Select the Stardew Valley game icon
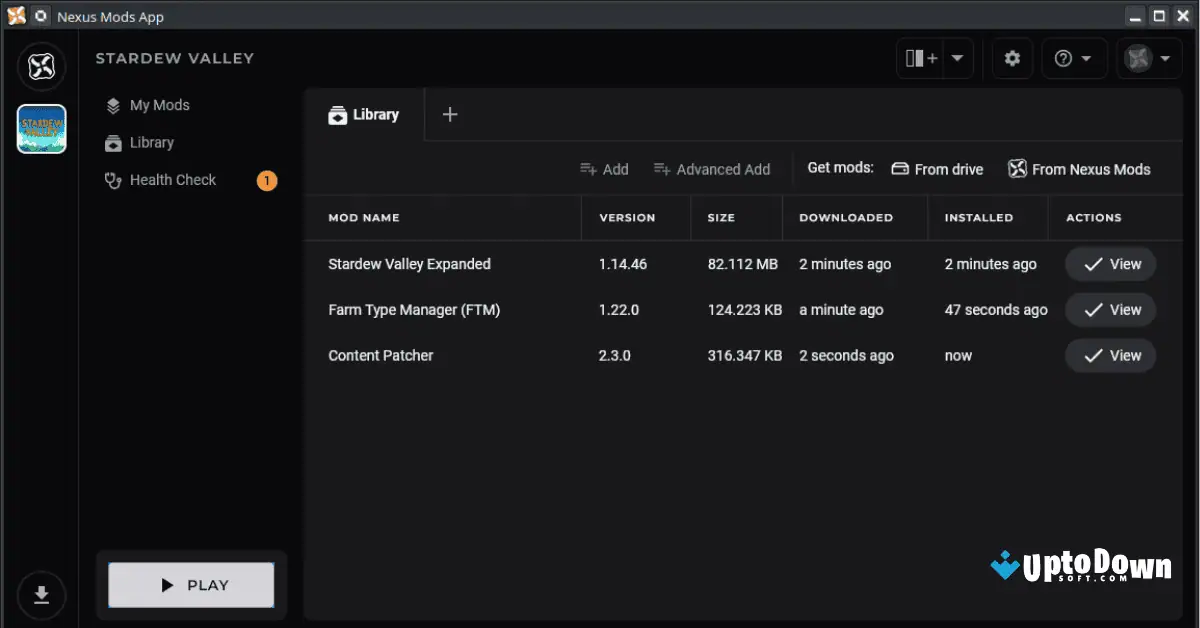Screen dimensions: 1200x628 pos(41,129)
